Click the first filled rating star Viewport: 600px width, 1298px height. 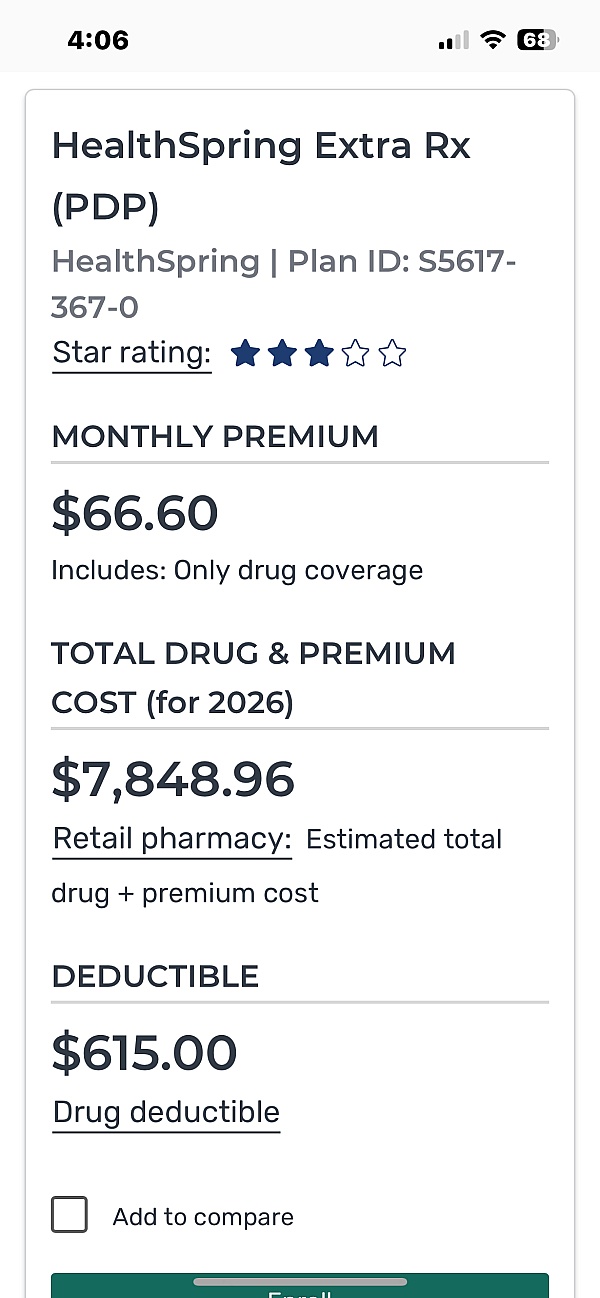point(245,354)
